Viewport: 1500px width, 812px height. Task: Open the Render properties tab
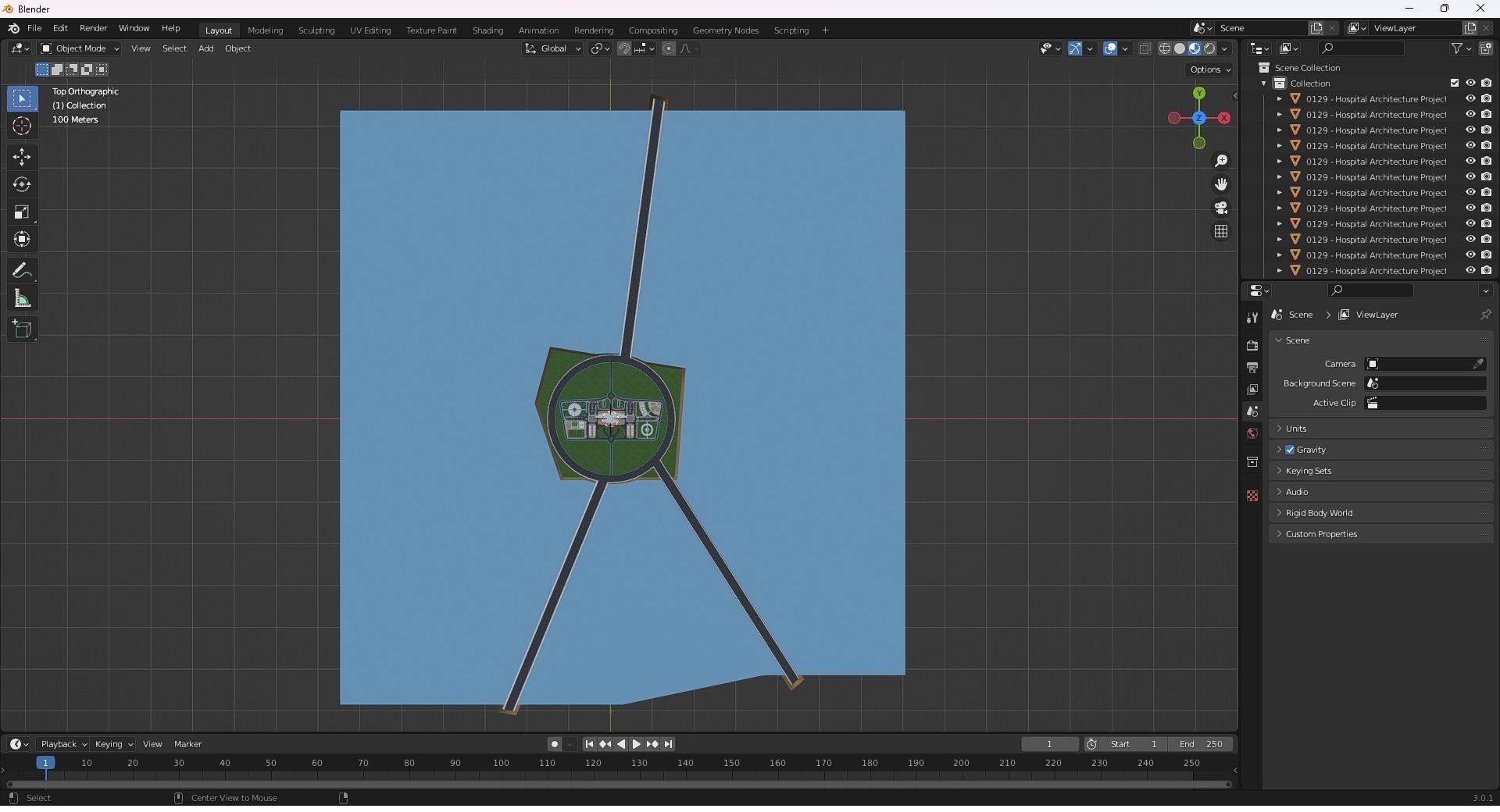tap(1252, 345)
